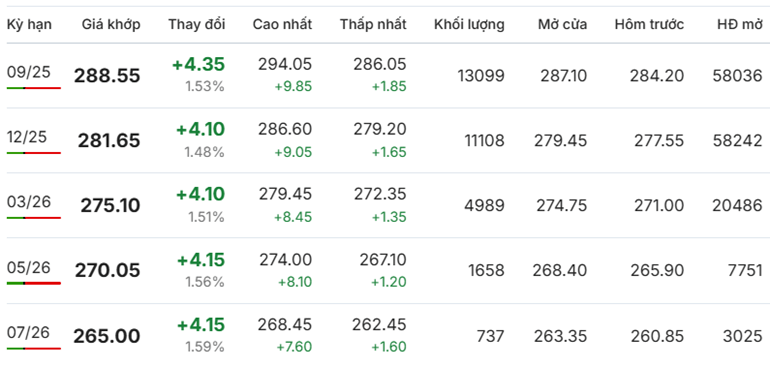Open the 05/26 contract term link
770x367 pixels.
tap(28, 267)
